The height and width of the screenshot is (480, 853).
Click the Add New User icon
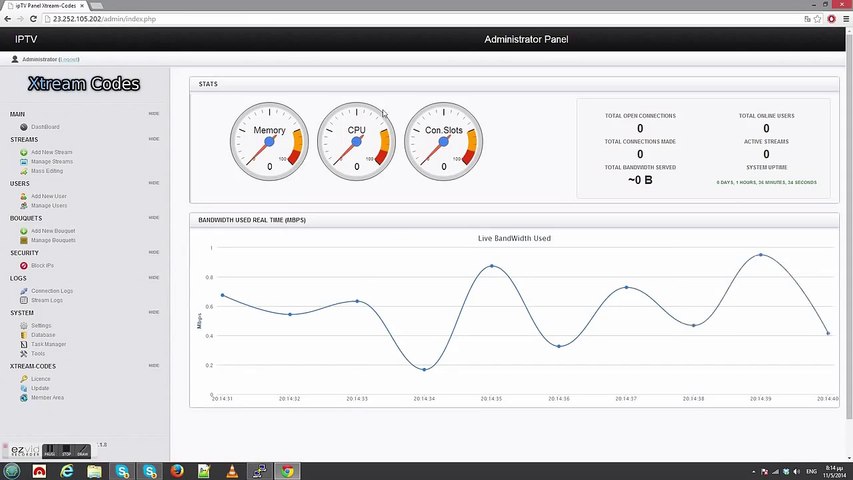coord(23,196)
